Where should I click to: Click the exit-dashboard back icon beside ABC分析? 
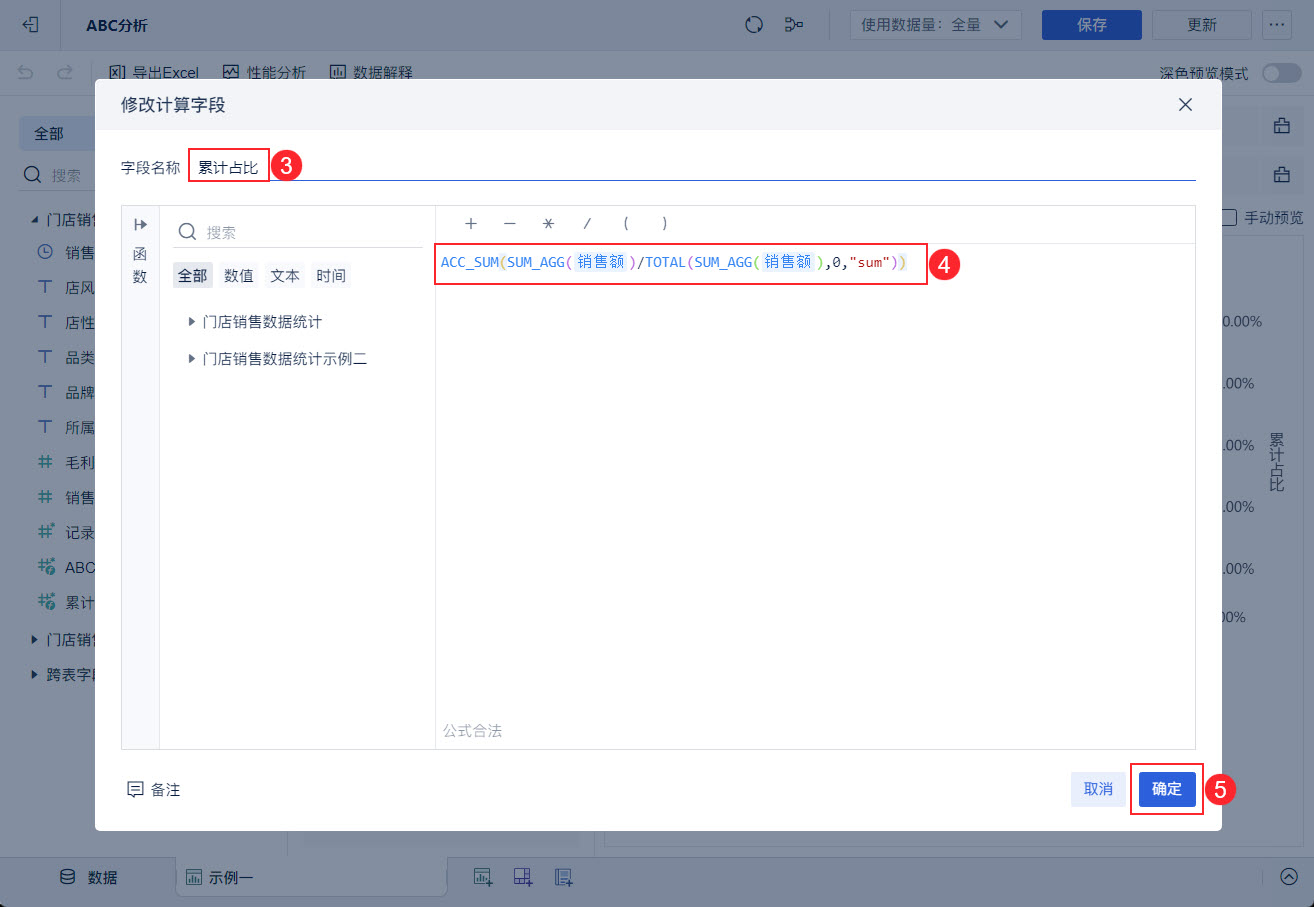coord(30,25)
